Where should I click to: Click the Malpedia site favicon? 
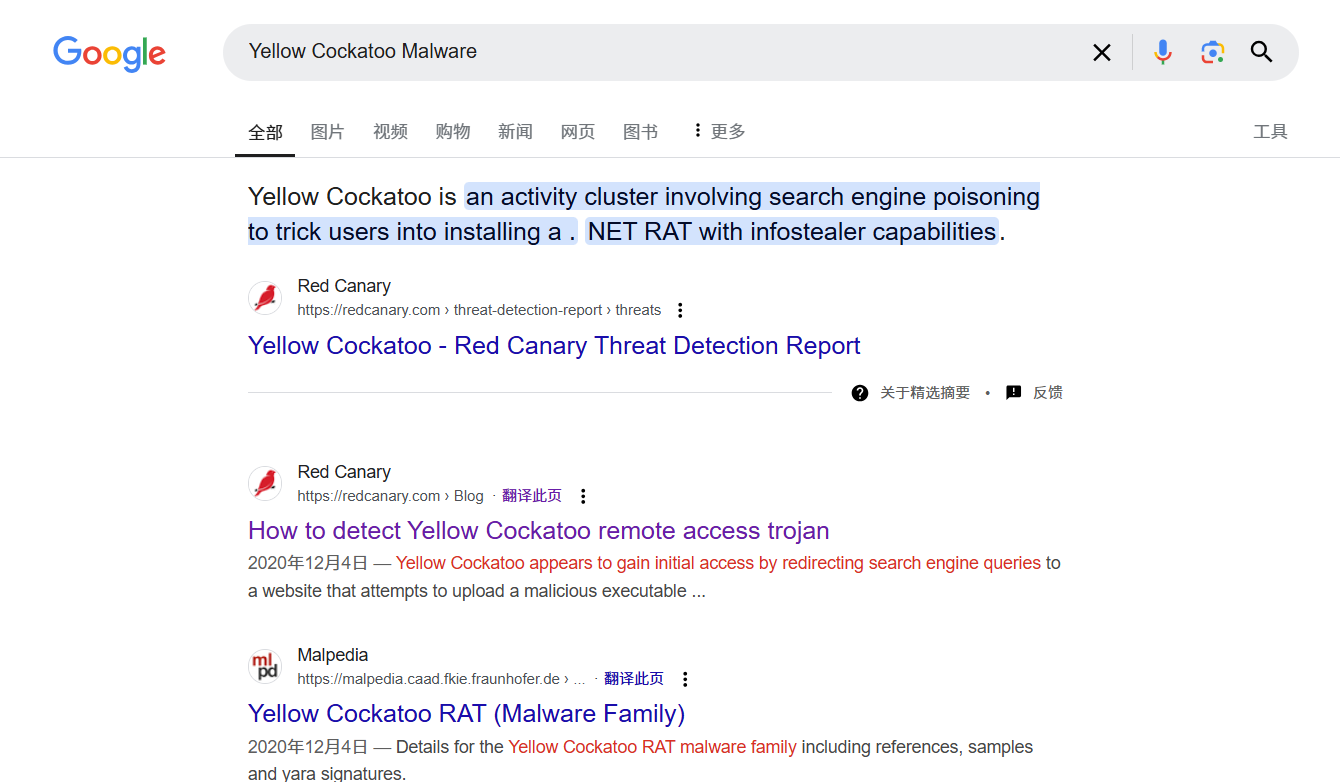(x=265, y=667)
